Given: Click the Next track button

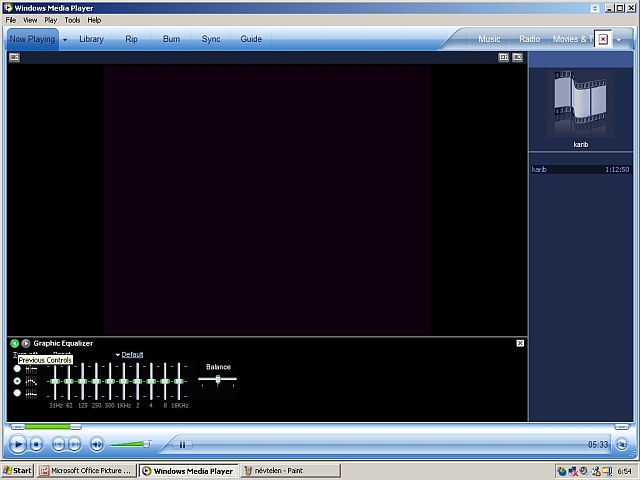Looking at the screenshot, I should coord(76,444).
